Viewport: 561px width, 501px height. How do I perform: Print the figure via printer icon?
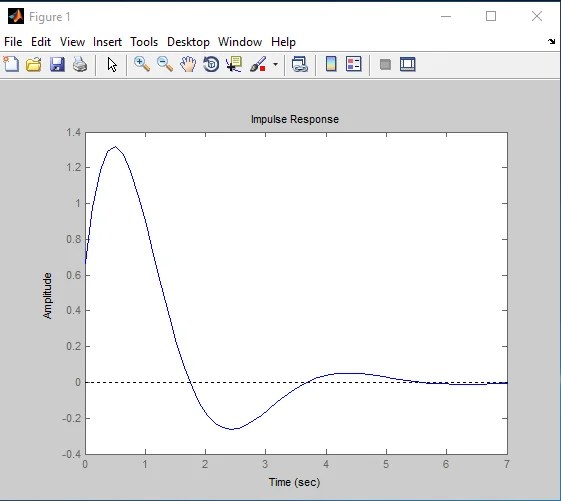(x=80, y=65)
